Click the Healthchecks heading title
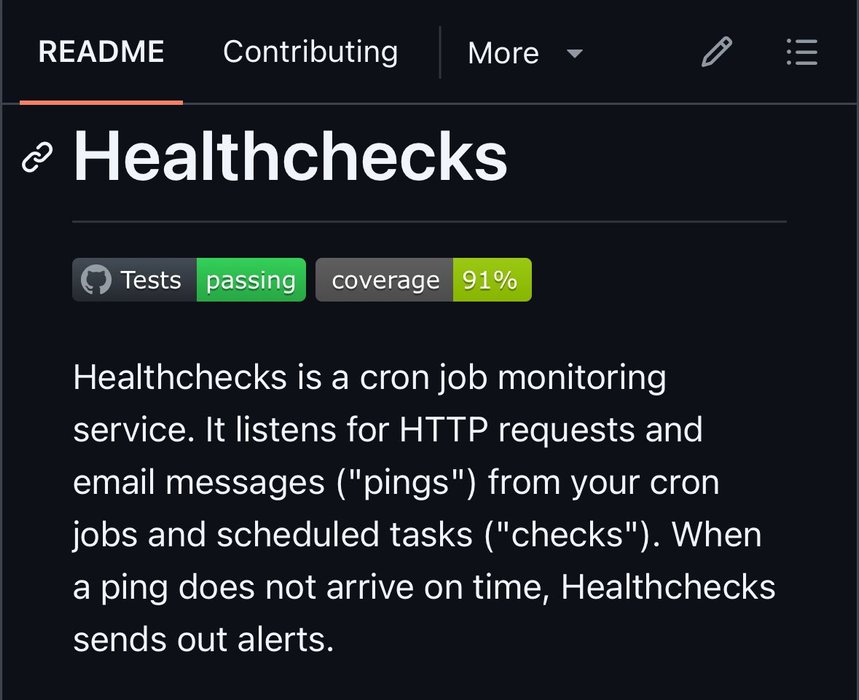859x700 pixels. tap(290, 157)
